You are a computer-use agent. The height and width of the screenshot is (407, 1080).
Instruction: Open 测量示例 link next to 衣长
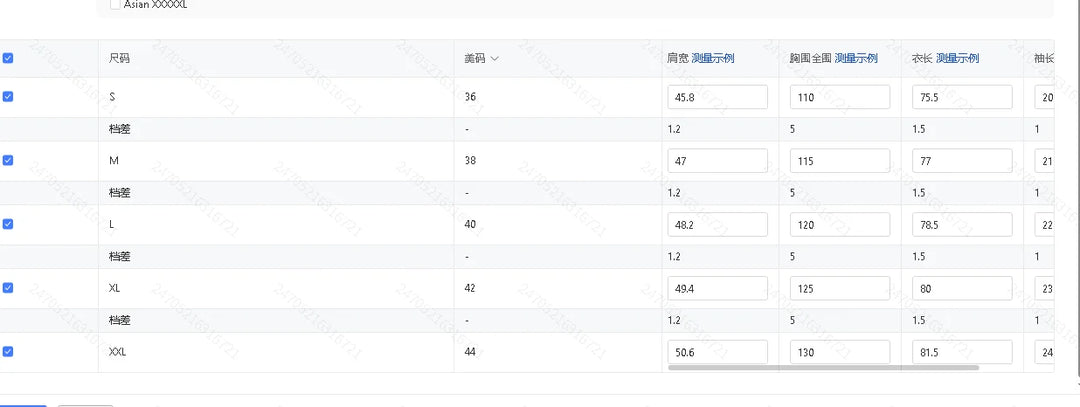957,59
